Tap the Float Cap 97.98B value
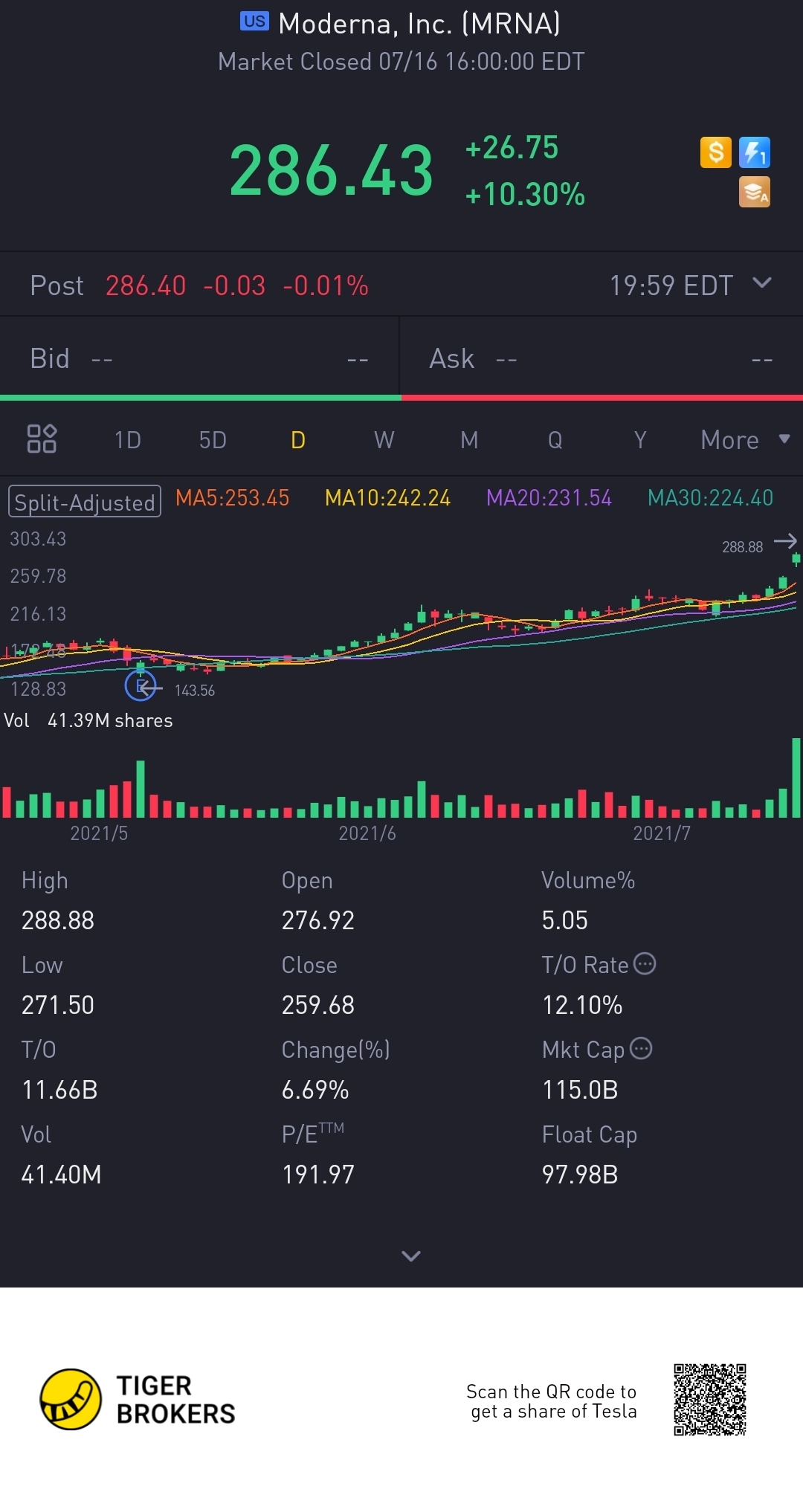Viewport: 803px width, 1512px height. tap(580, 1175)
